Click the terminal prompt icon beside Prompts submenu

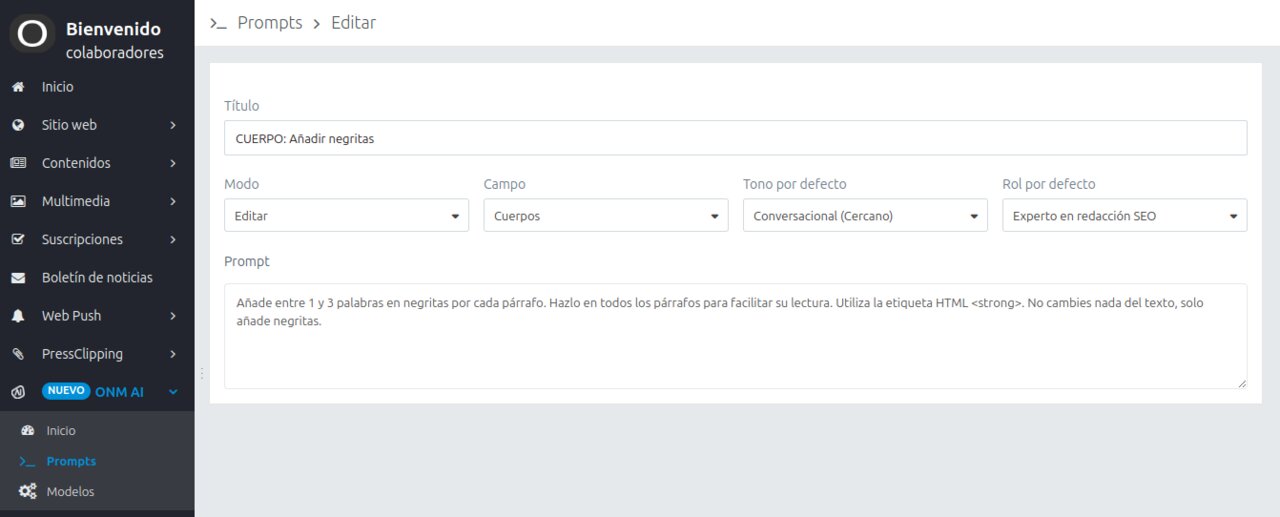coord(28,461)
